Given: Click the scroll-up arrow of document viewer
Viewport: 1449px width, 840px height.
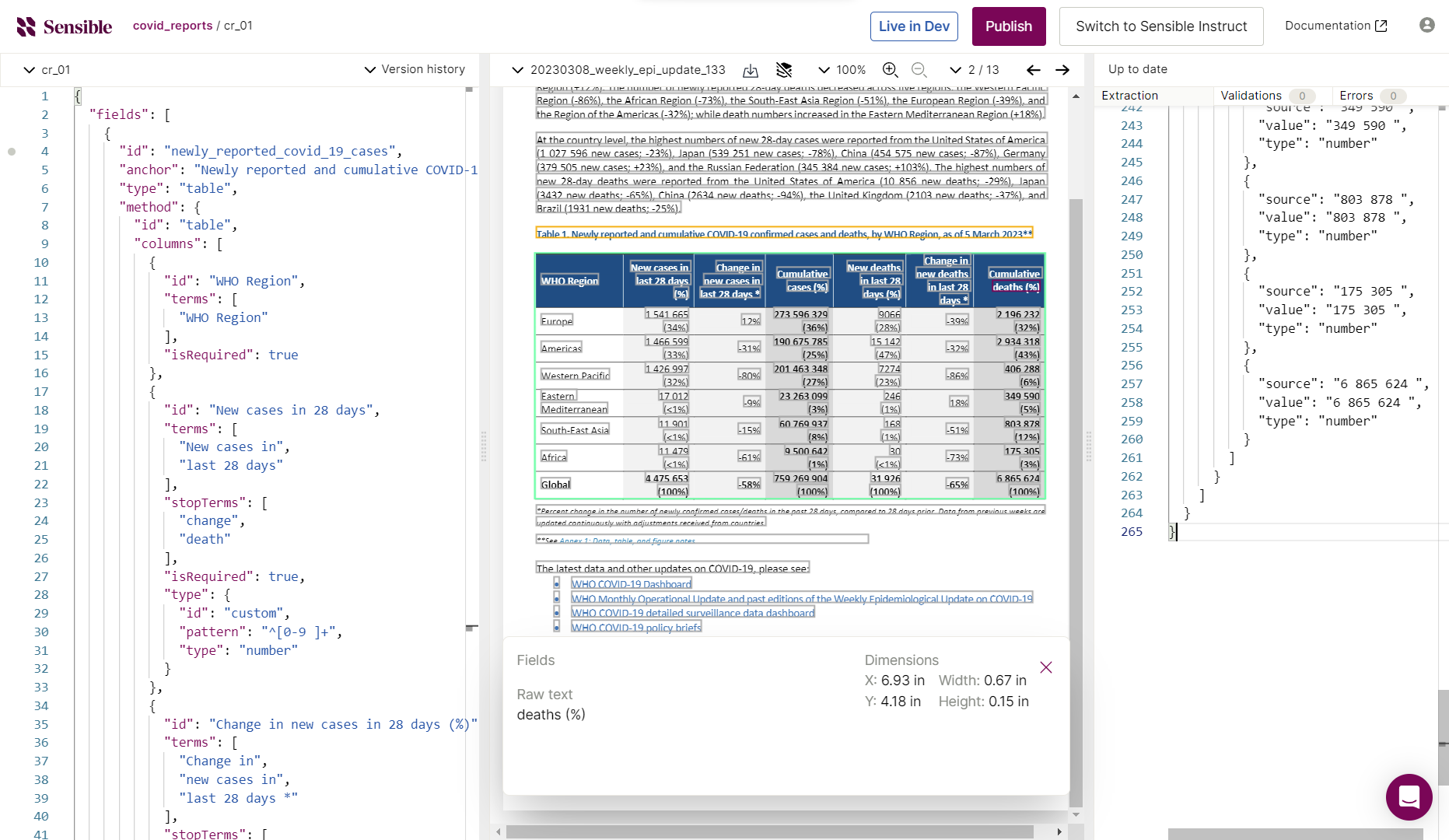Looking at the screenshot, I should click(1076, 96).
